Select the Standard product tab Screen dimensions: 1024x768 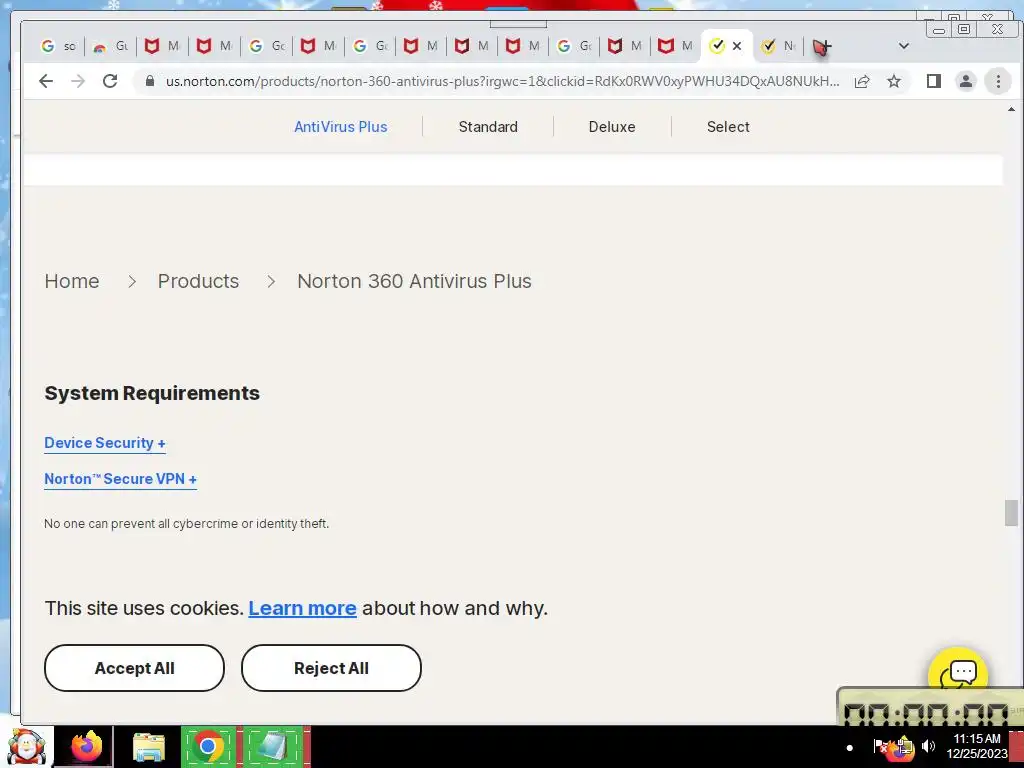(x=488, y=127)
